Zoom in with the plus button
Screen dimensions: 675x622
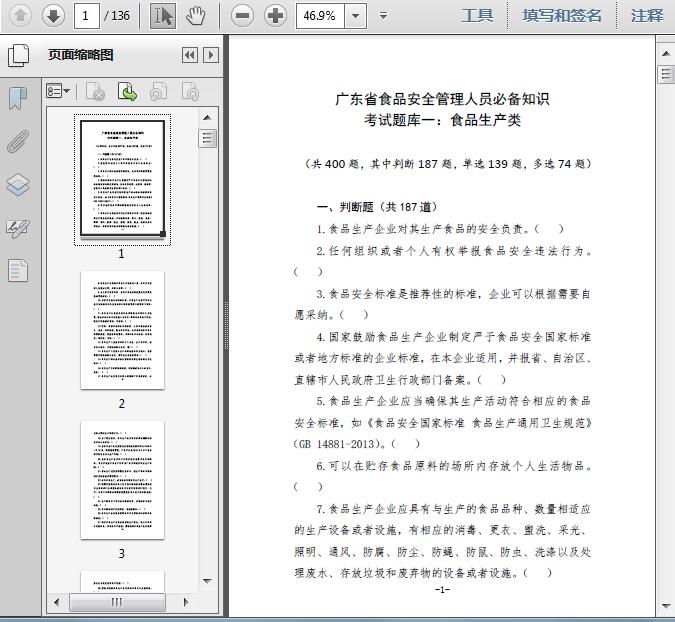[x=274, y=15]
